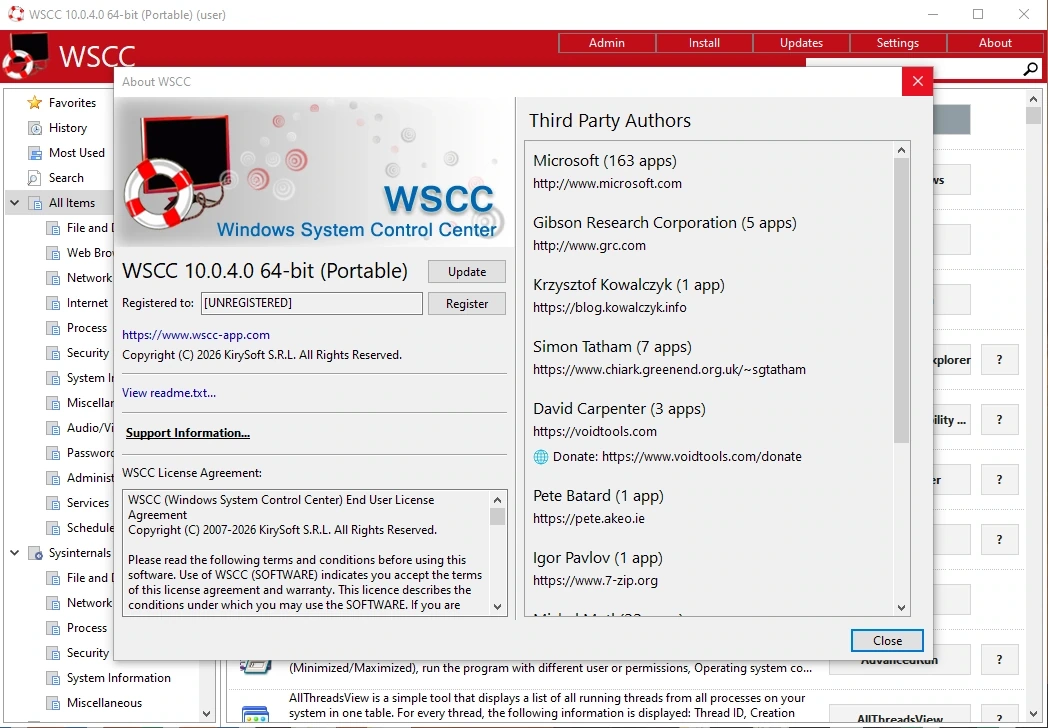The width and height of the screenshot is (1048, 728).
Task: Click page icon beside Security under All Items
Action: 53,353
